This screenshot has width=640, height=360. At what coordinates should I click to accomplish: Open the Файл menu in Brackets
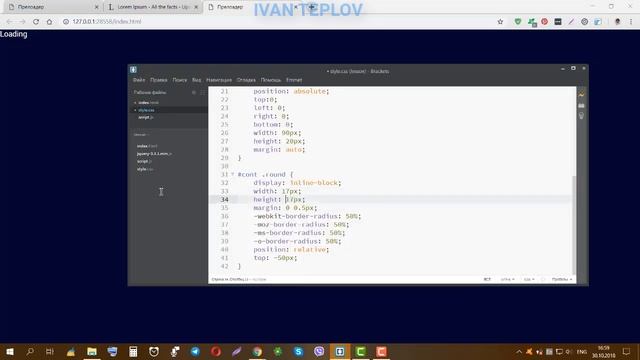tap(139, 80)
